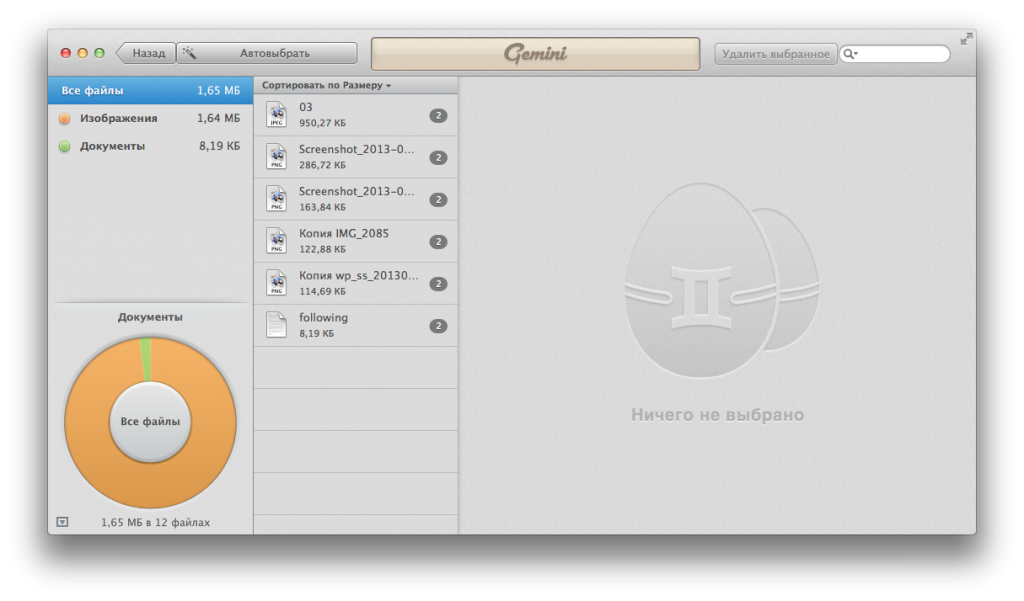Image resolution: width=1024 pixels, height=601 pixels.
Task: Focus the search input field
Action: (895, 54)
